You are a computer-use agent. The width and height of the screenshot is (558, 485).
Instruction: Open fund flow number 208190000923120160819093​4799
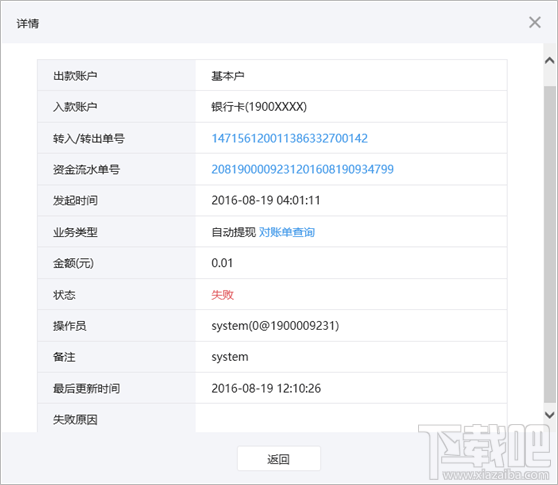[x=302, y=169]
